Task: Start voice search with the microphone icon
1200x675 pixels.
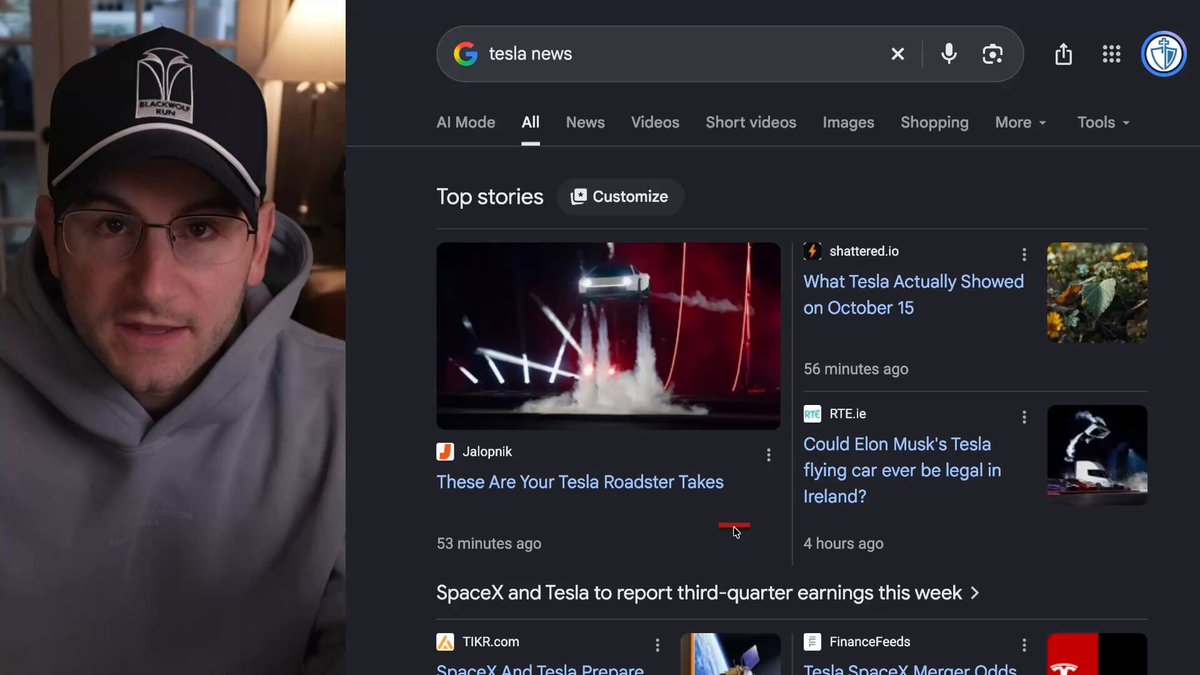Action: coord(949,54)
